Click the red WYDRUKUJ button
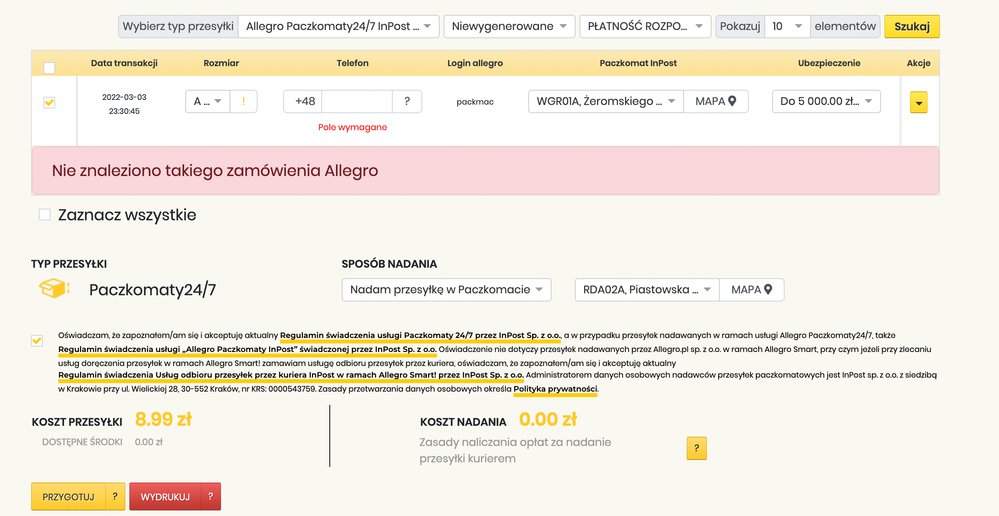The width and height of the screenshot is (999, 516). click(x=165, y=497)
